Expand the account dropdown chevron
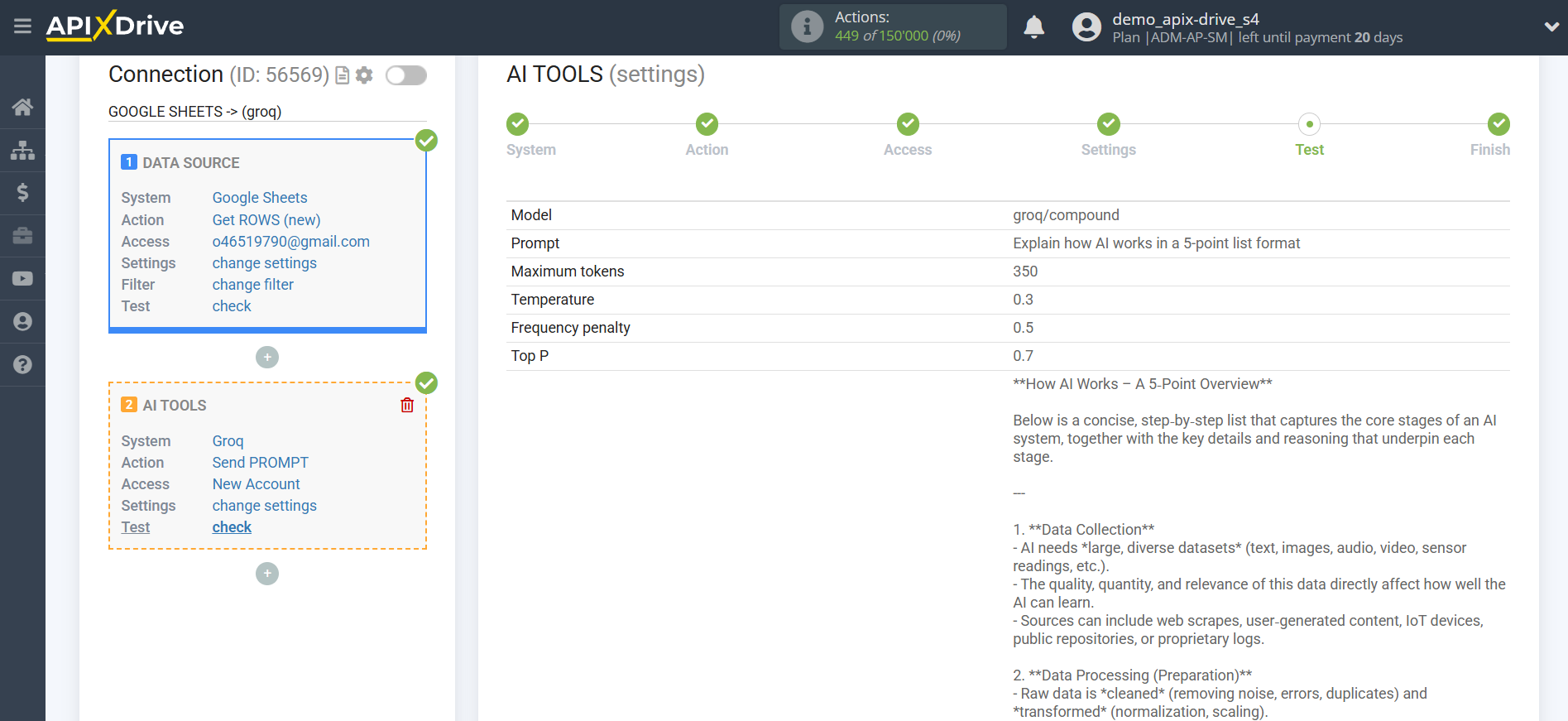1568x721 pixels. point(1551,26)
